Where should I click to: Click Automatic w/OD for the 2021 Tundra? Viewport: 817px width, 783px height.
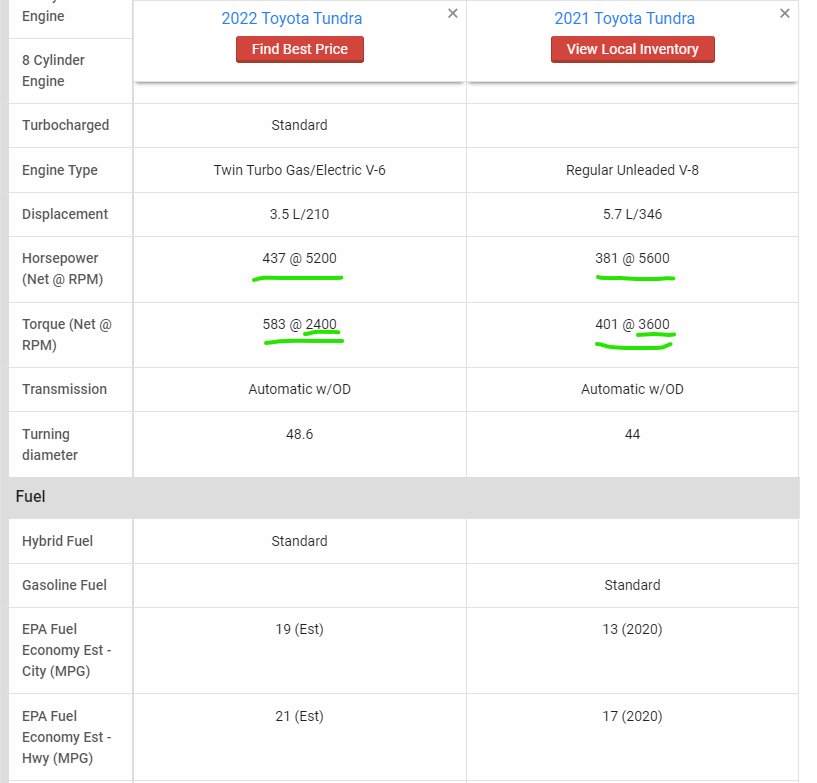(x=633, y=389)
